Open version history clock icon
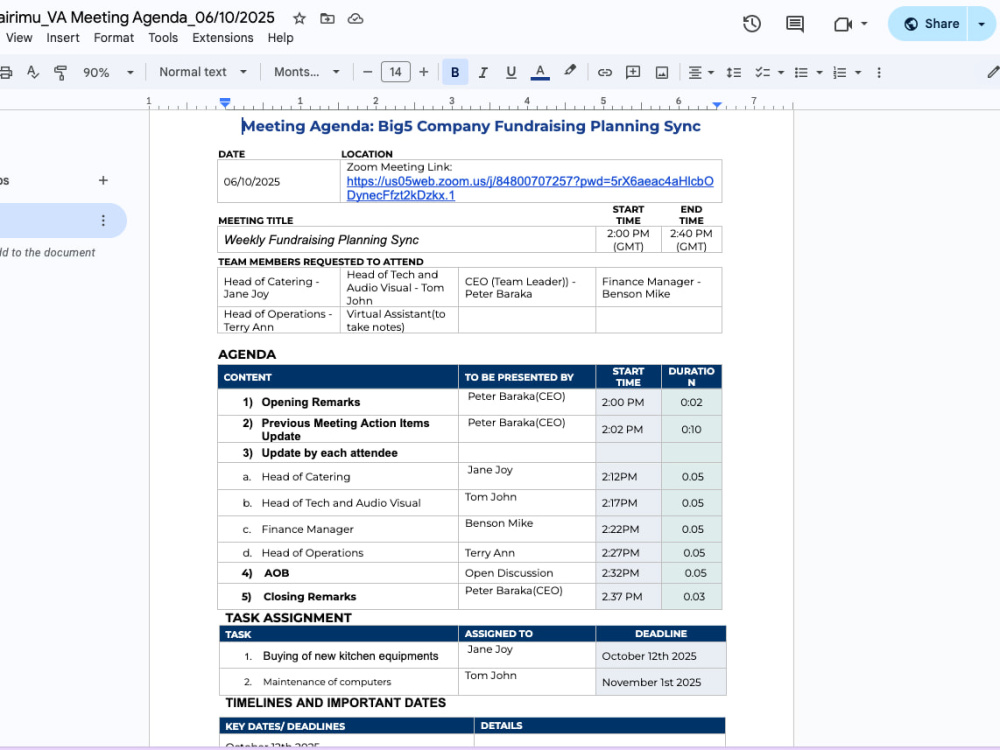 click(x=752, y=24)
